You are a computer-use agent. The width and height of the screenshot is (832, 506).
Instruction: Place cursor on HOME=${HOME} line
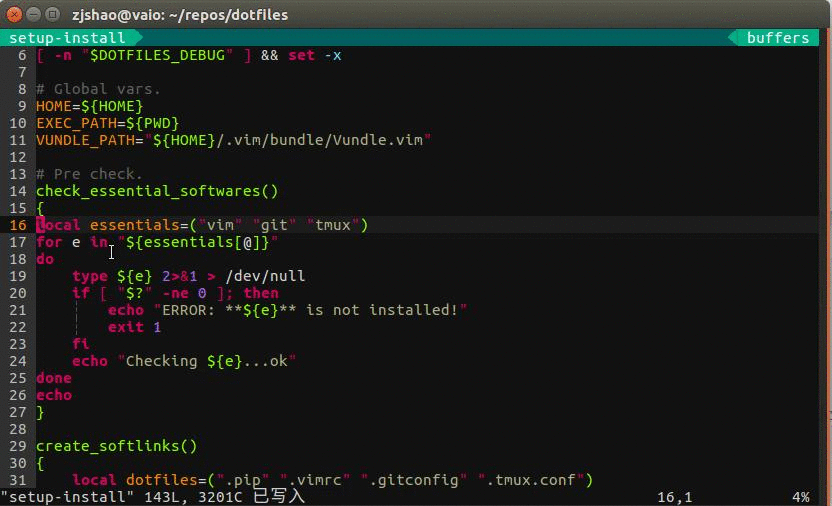(90, 106)
